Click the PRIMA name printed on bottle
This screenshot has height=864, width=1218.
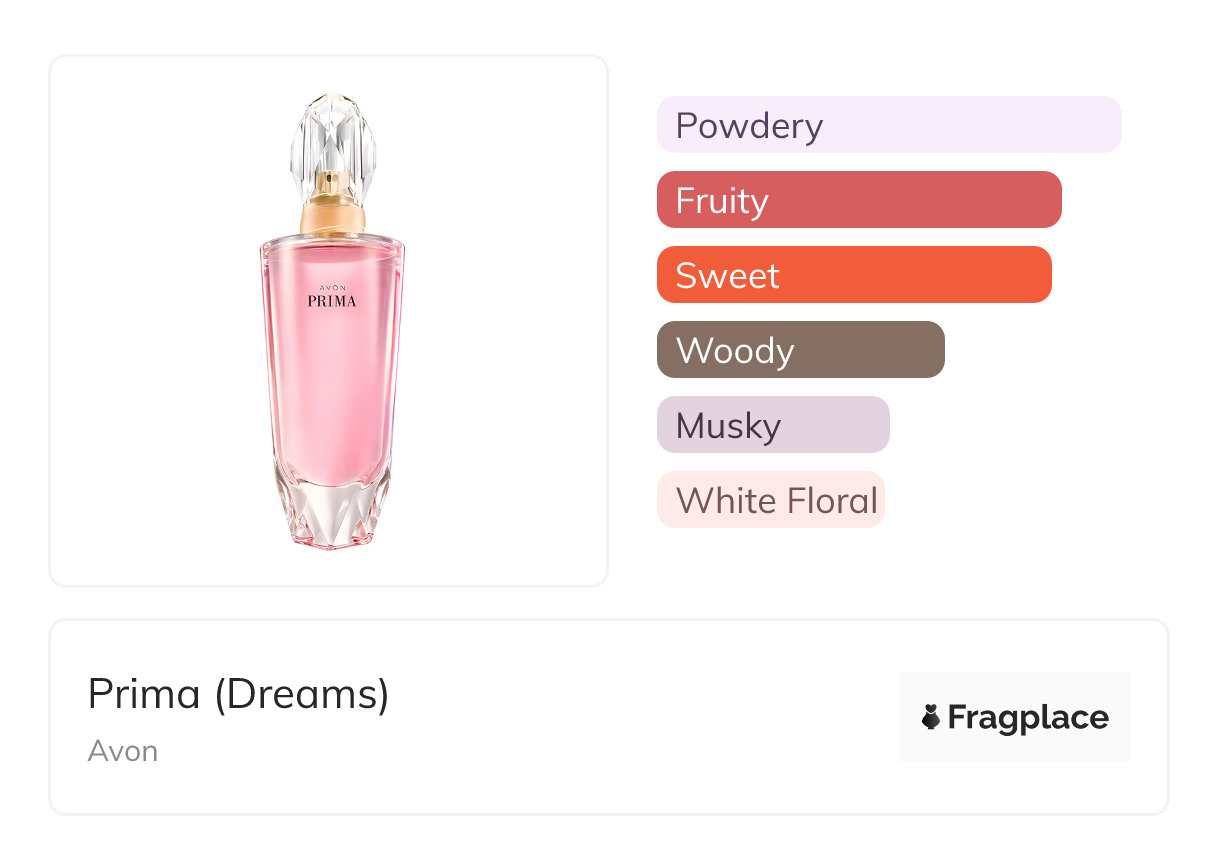click(331, 300)
